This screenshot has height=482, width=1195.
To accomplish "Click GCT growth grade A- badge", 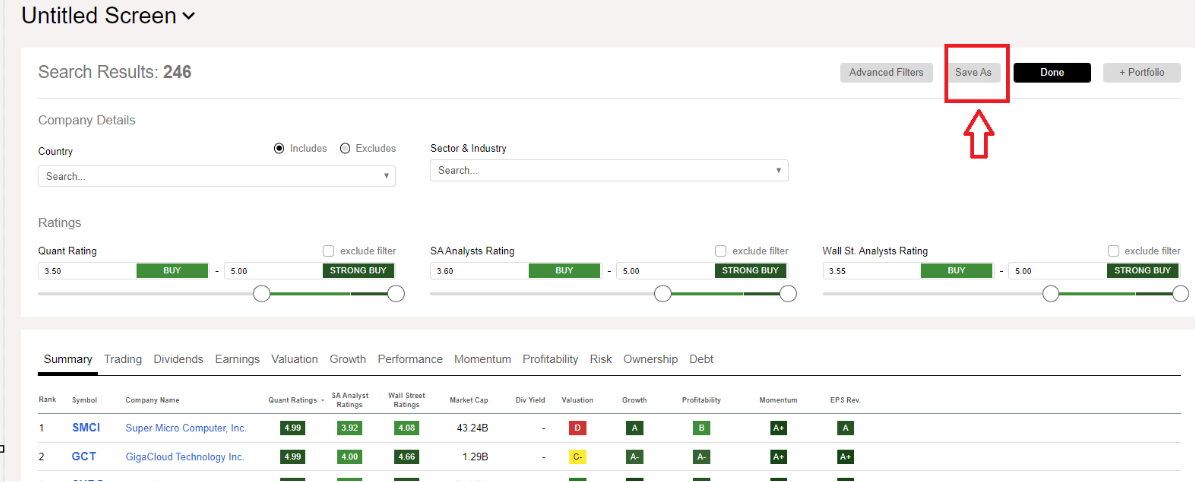I will 634,457.
